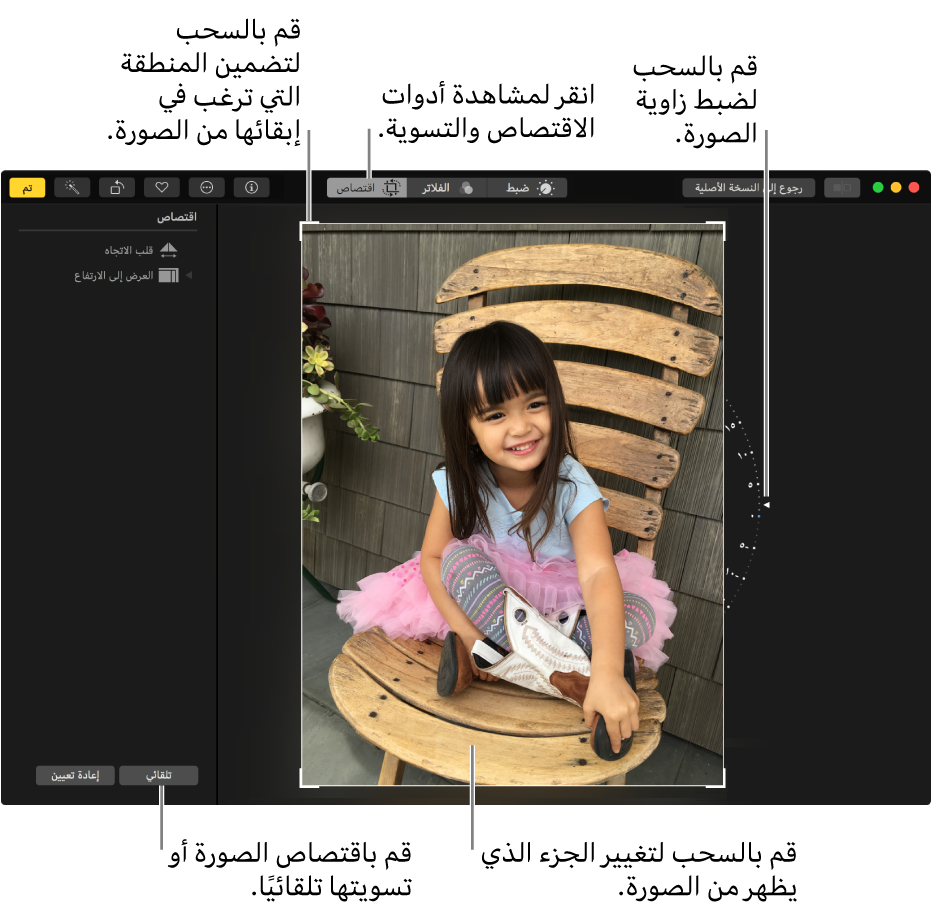
Task: Show photo info with the info icon
Action: coord(251,187)
